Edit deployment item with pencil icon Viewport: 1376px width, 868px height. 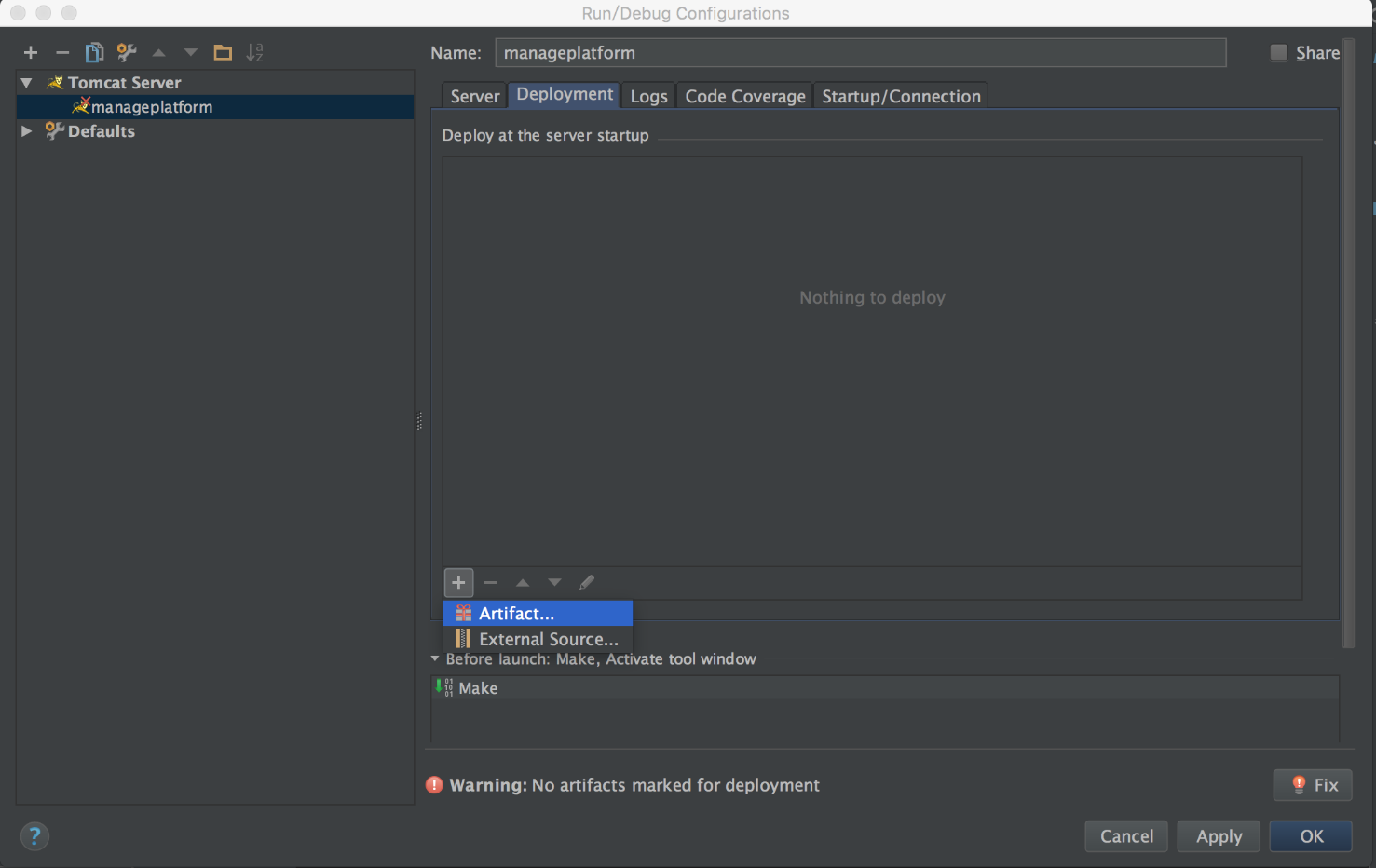point(586,582)
